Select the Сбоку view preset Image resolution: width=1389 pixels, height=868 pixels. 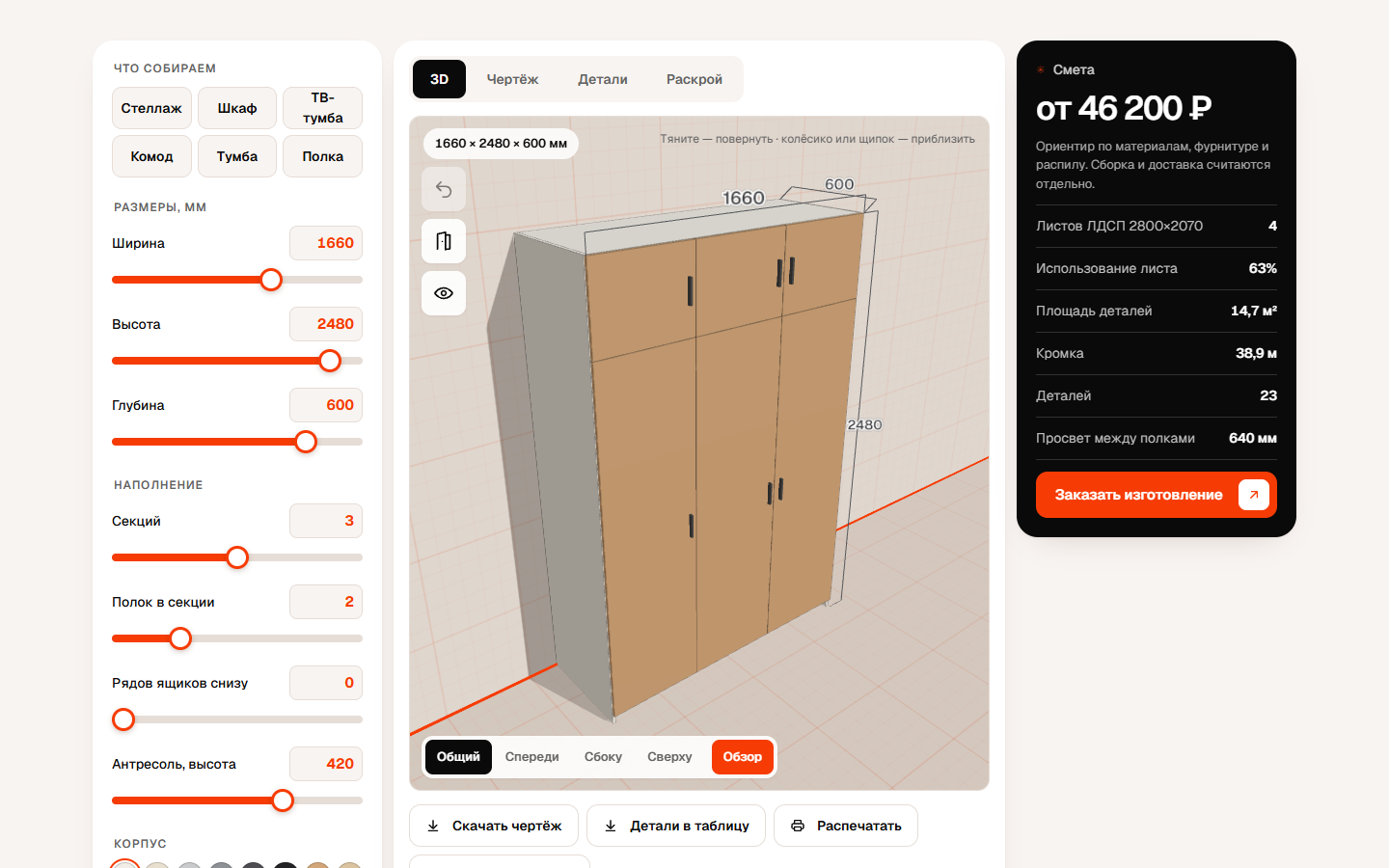(603, 757)
